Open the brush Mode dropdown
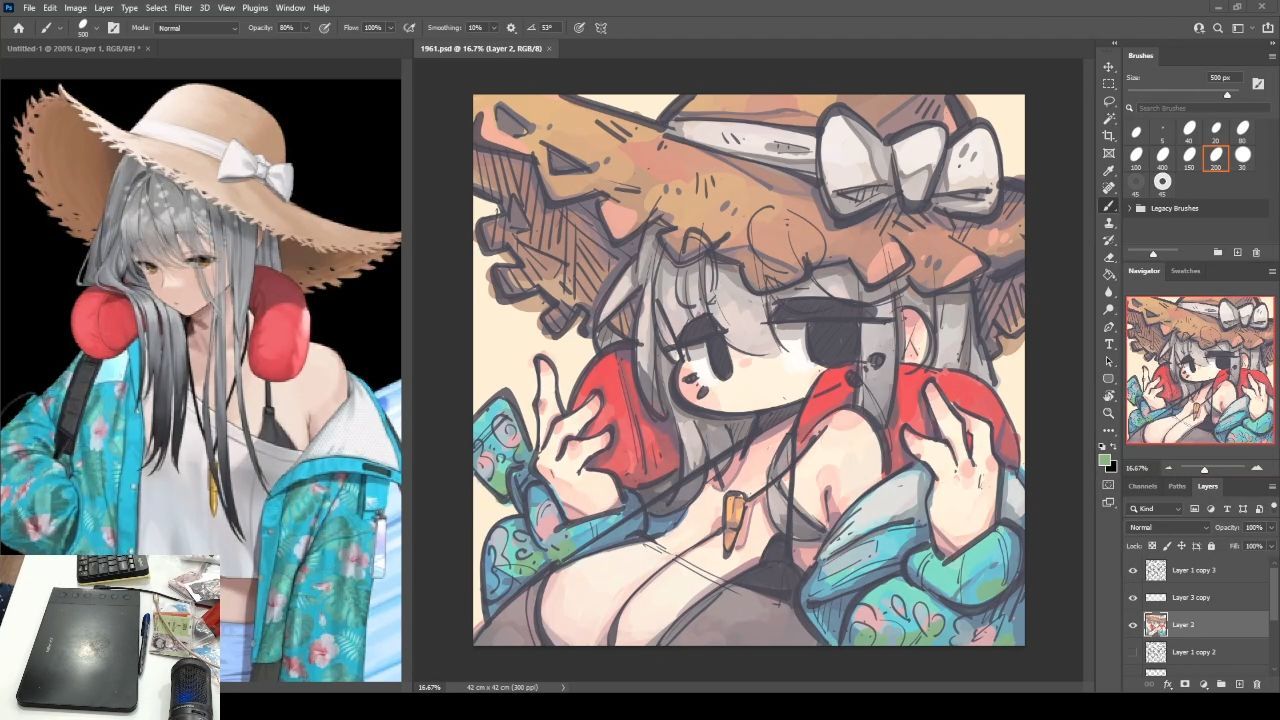1280x720 pixels. point(198,28)
